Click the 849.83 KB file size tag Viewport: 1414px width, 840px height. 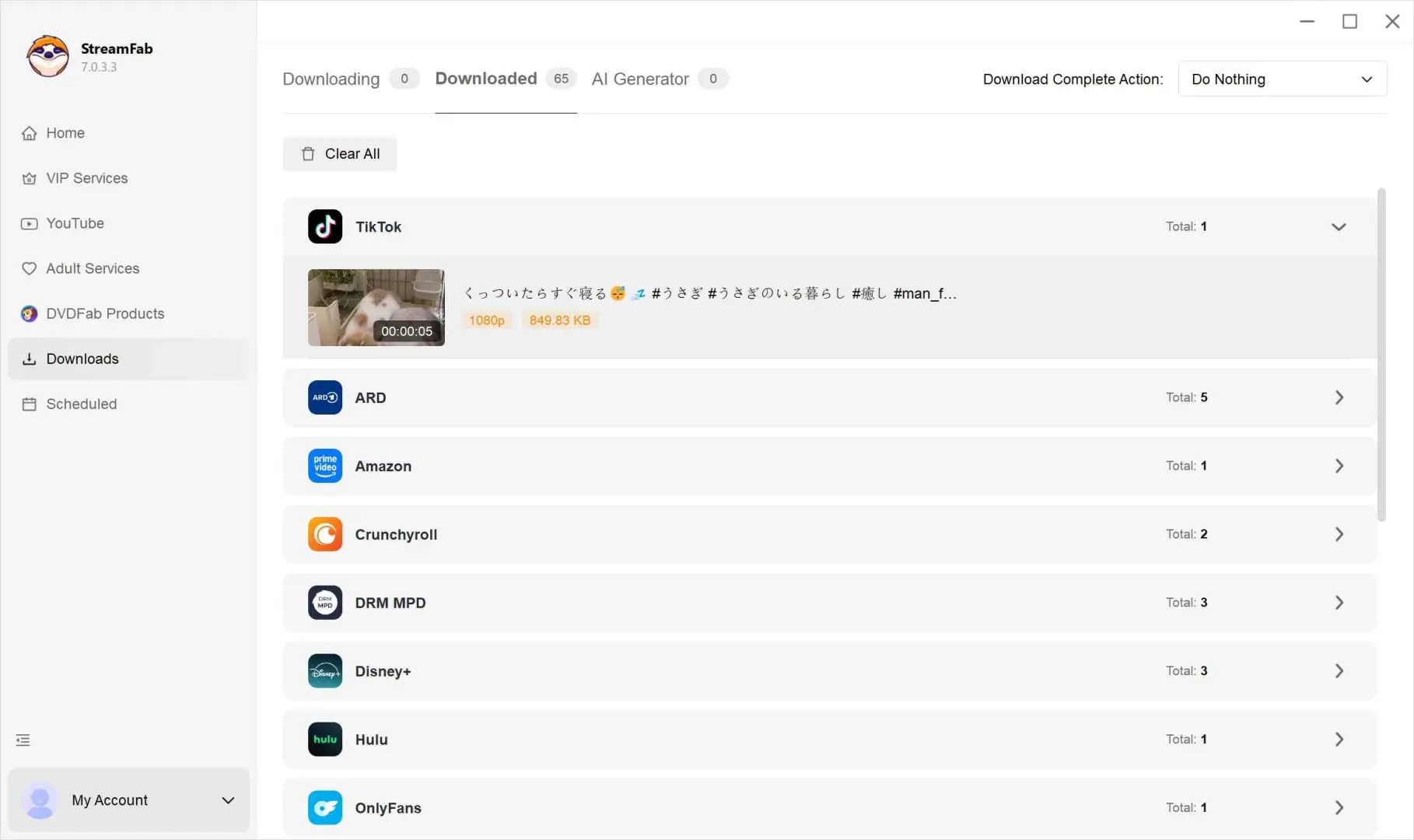(560, 320)
